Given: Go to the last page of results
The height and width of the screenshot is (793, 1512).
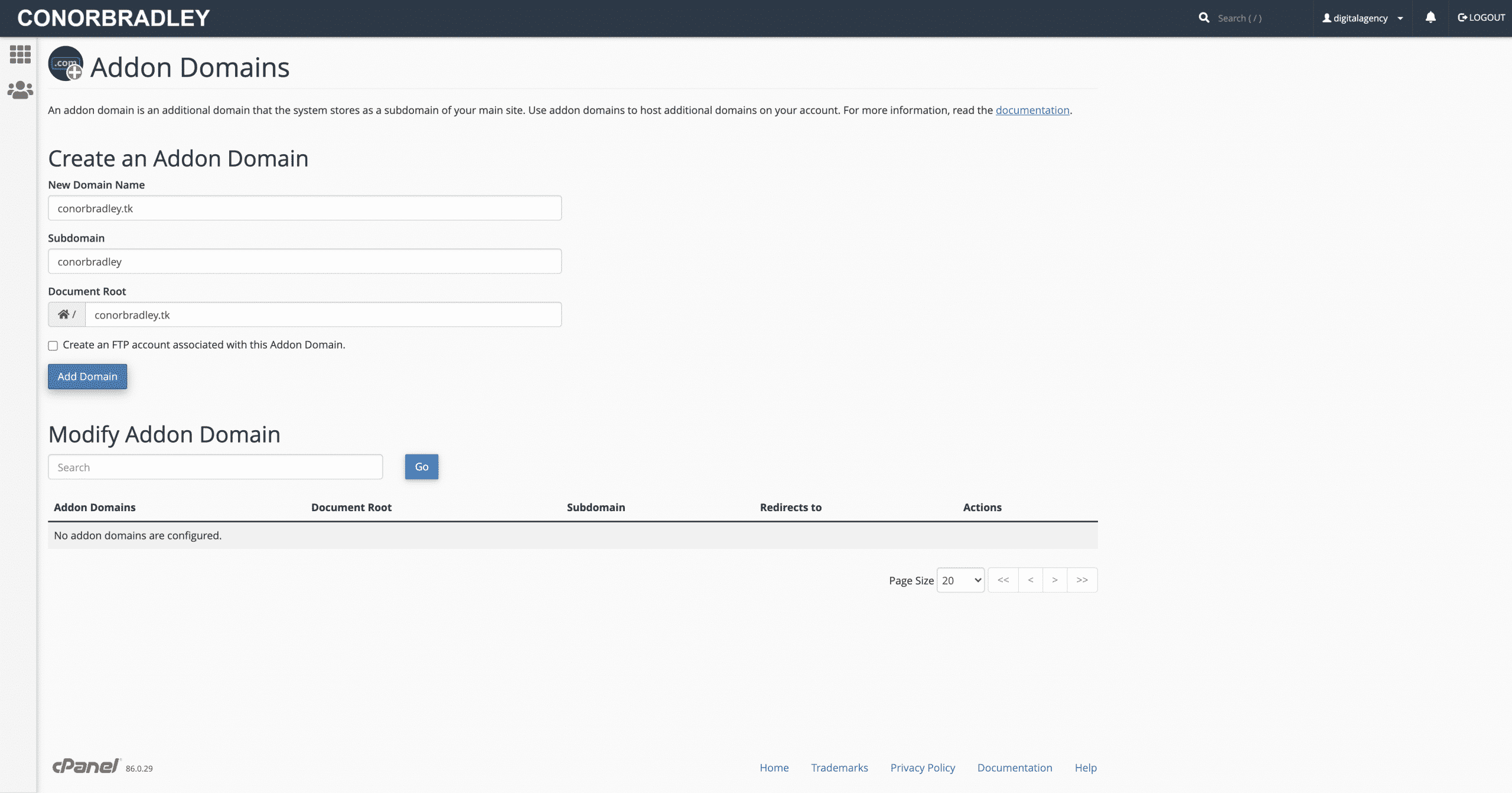Looking at the screenshot, I should coord(1082,580).
